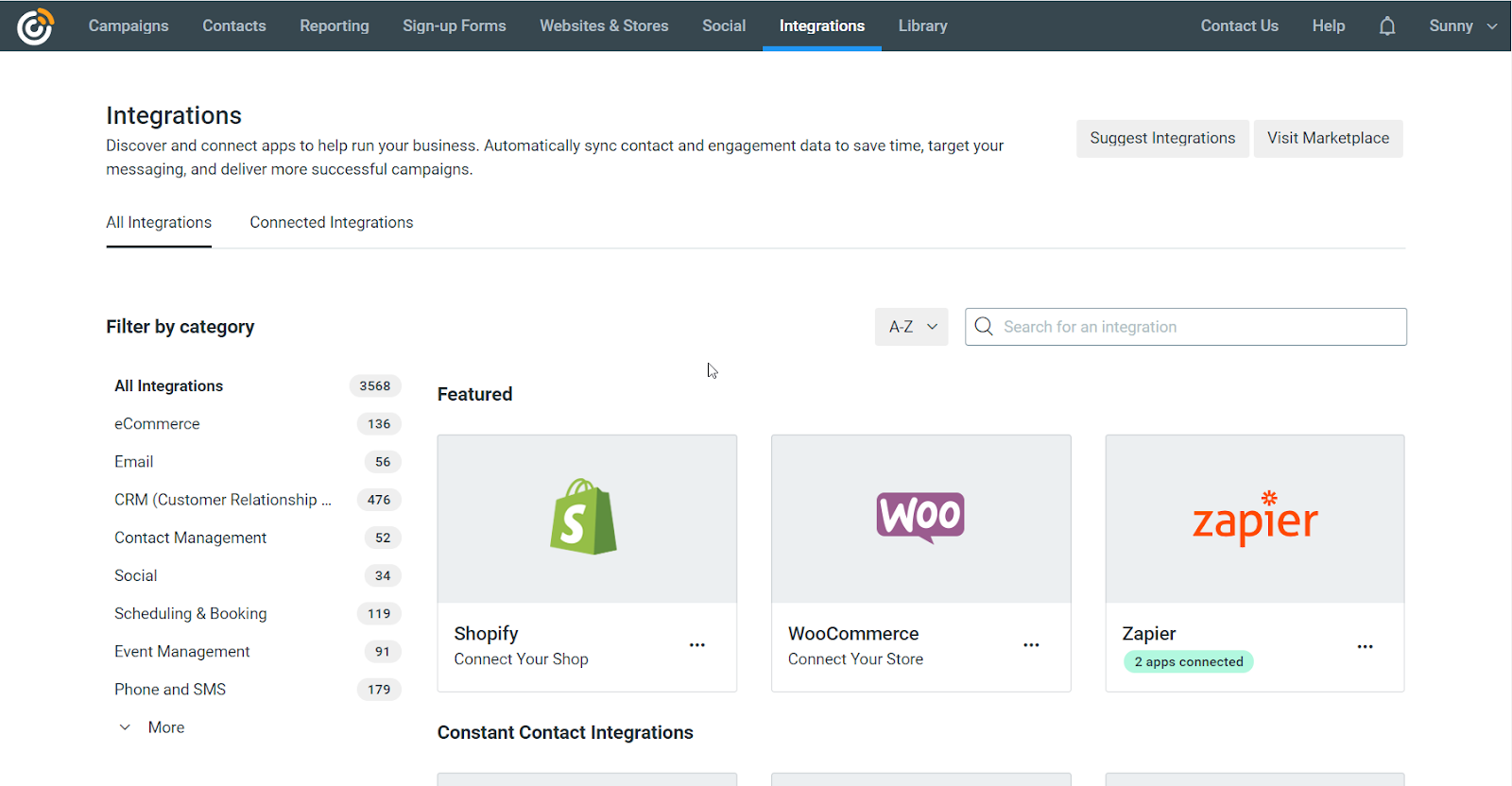Open the notifications bell icon
The image size is (1512, 786).
click(1386, 26)
